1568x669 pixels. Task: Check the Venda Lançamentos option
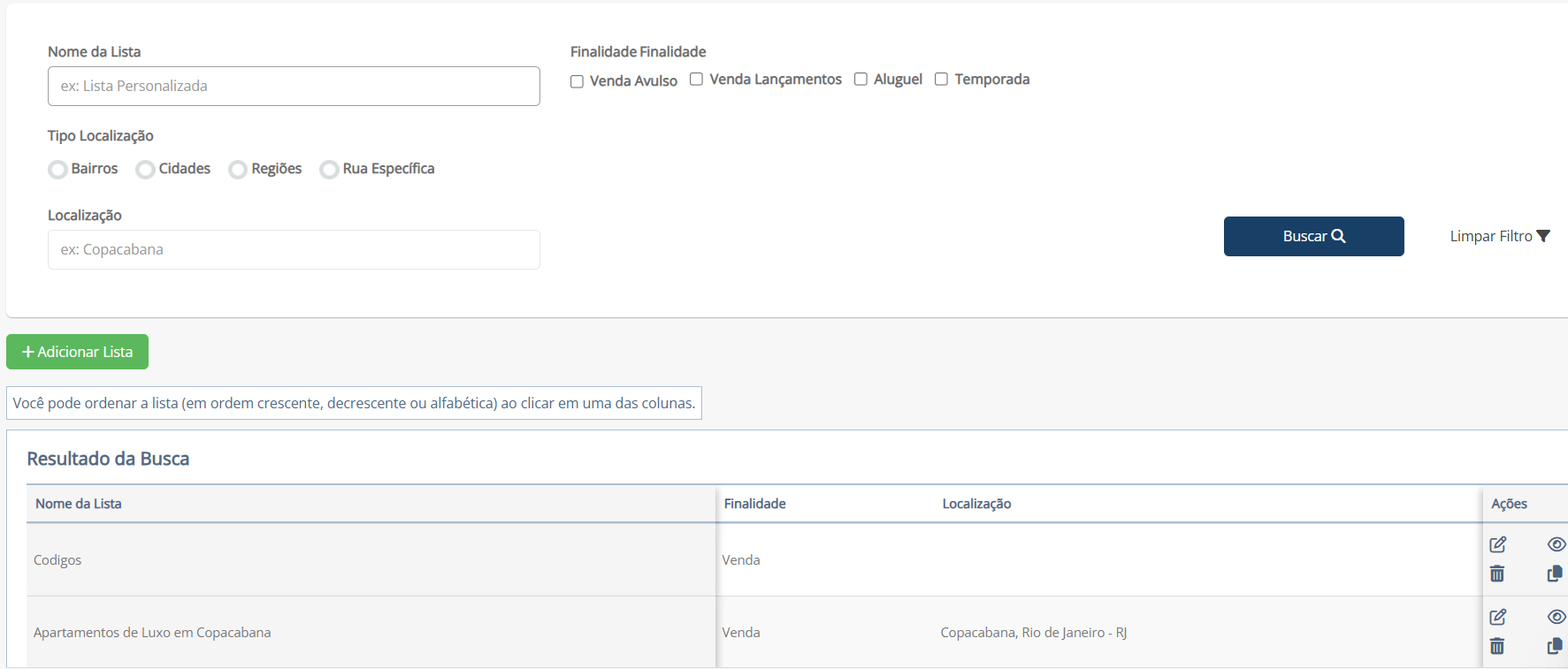pos(697,80)
